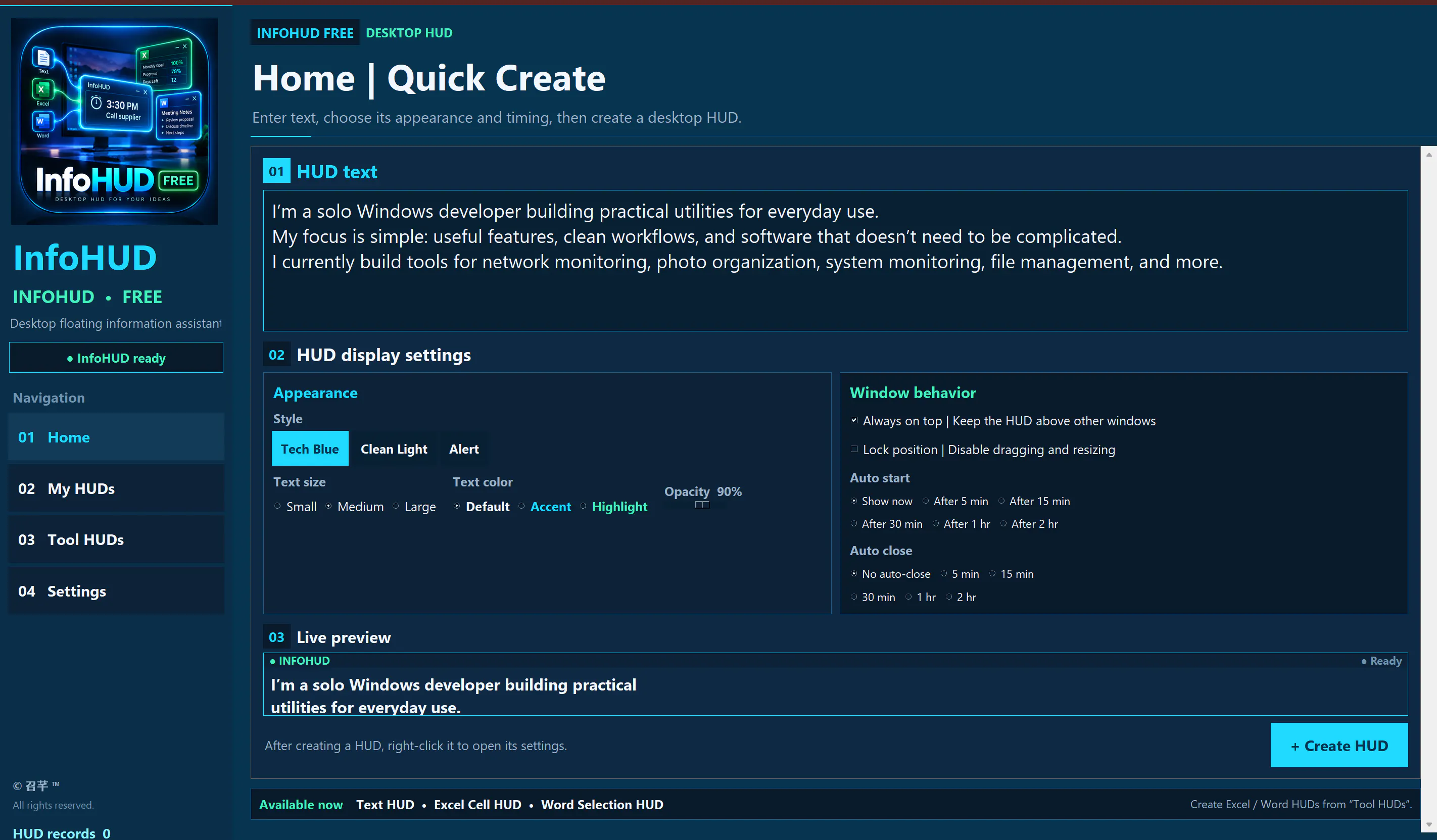Click the InfoHUD ready status button

click(x=116, y=358)
